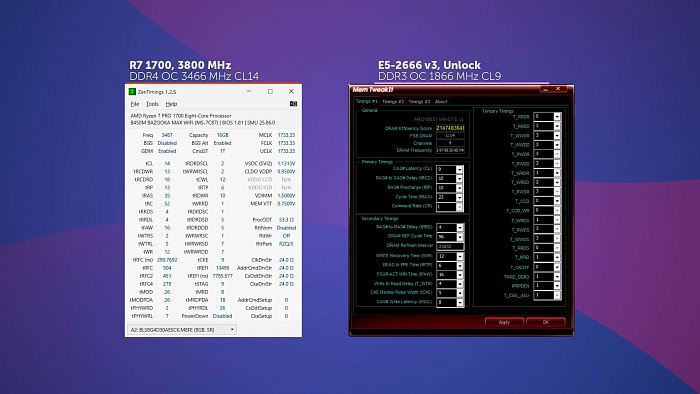This screenshot has height=394, width=700.
Task: Click the OK button in MemTweakIt
Action: [546, 322]
